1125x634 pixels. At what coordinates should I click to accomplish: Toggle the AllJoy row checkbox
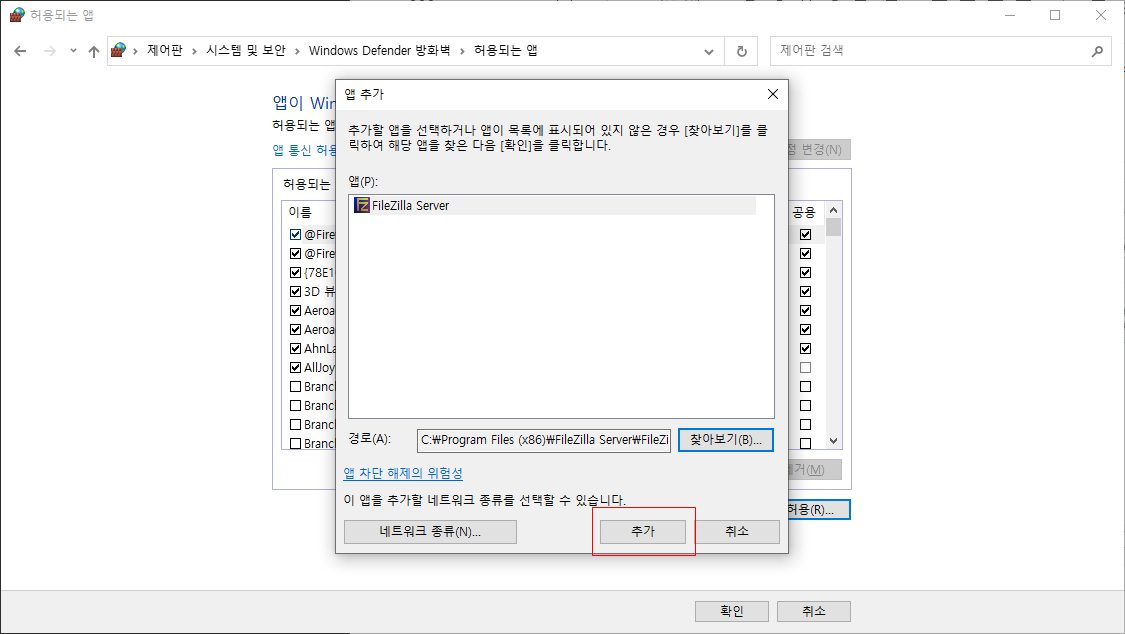click(x=296, y=367)
